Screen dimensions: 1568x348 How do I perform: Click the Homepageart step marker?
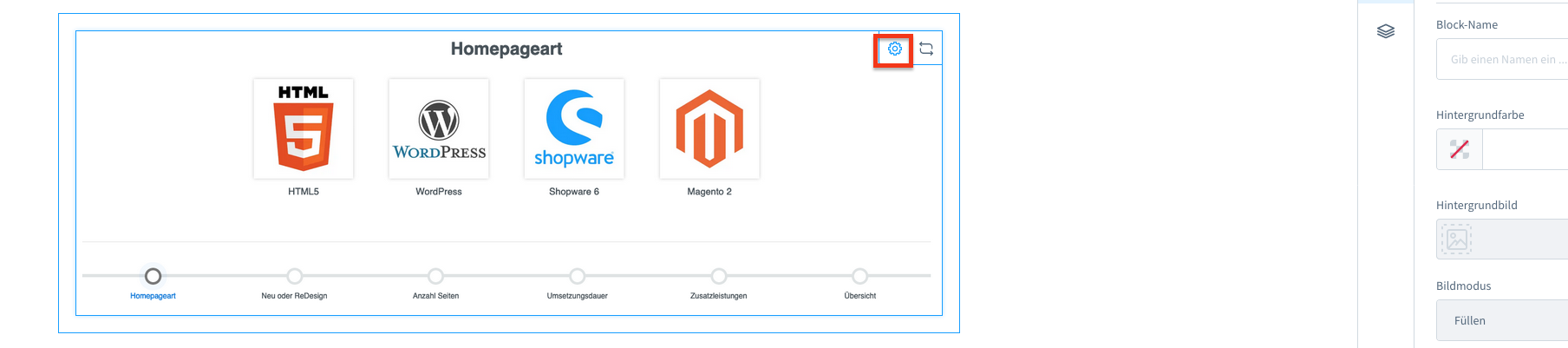(153, 276)
